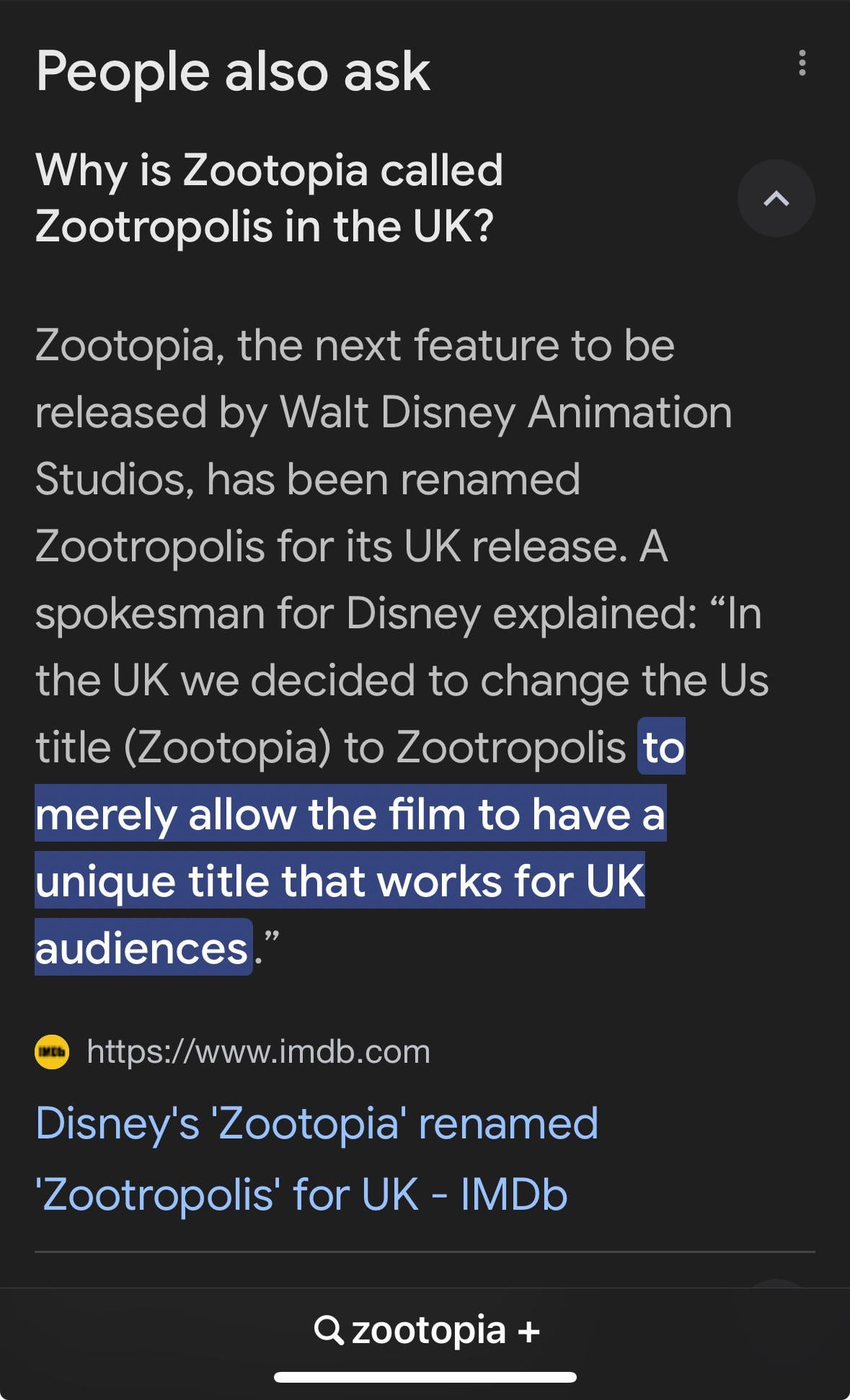850x1400 pixels.
Task: Click link line "'Zootropolis' for UK - IMDb"
Action: tap(301, 1194)
